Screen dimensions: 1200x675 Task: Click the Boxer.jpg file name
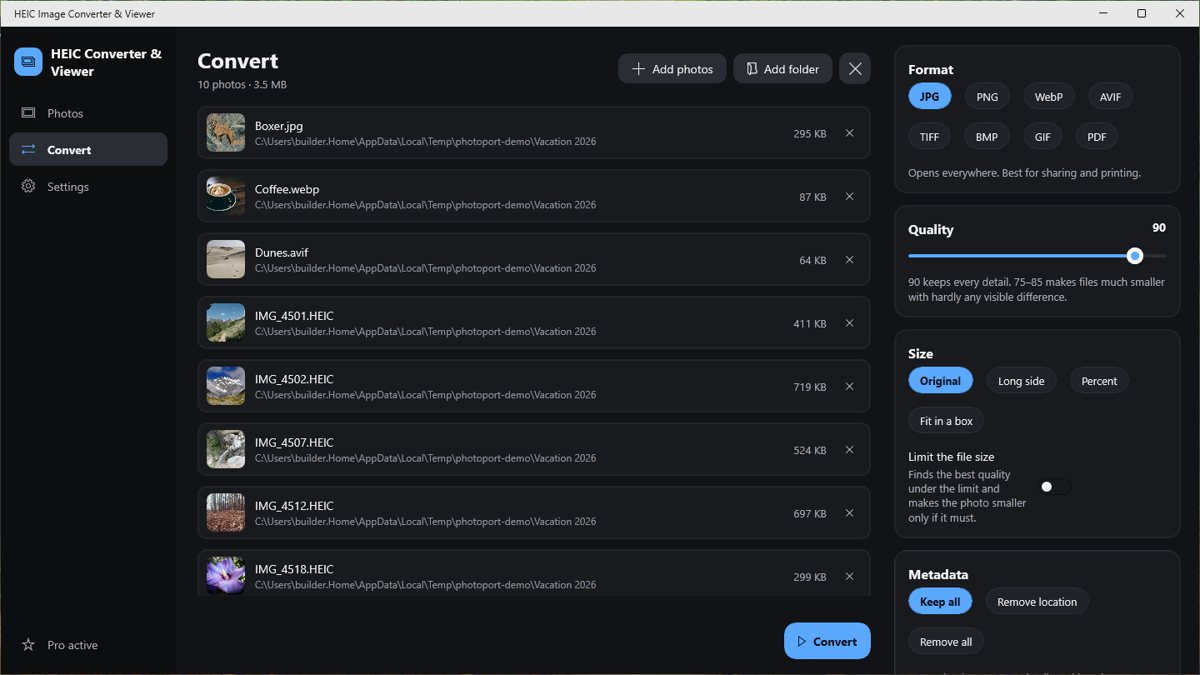pyautogui.click(x=279, y=126)
